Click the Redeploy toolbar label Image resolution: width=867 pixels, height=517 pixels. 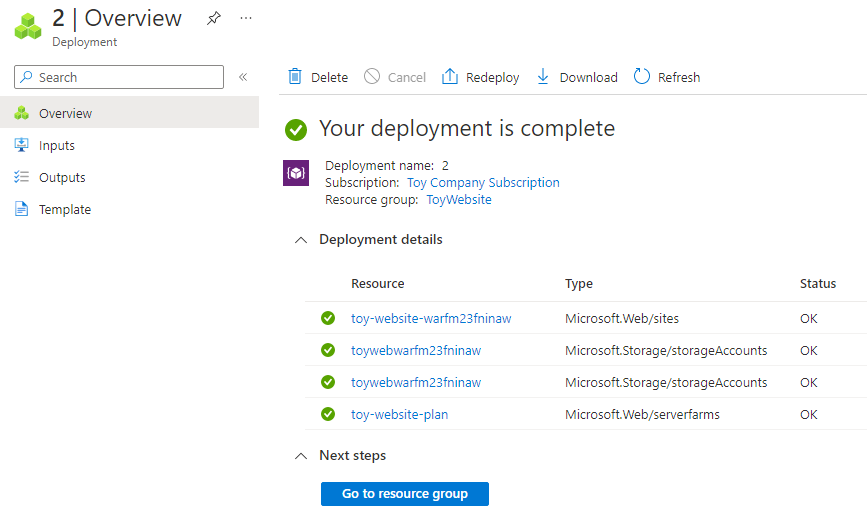[x=493, y=77]
